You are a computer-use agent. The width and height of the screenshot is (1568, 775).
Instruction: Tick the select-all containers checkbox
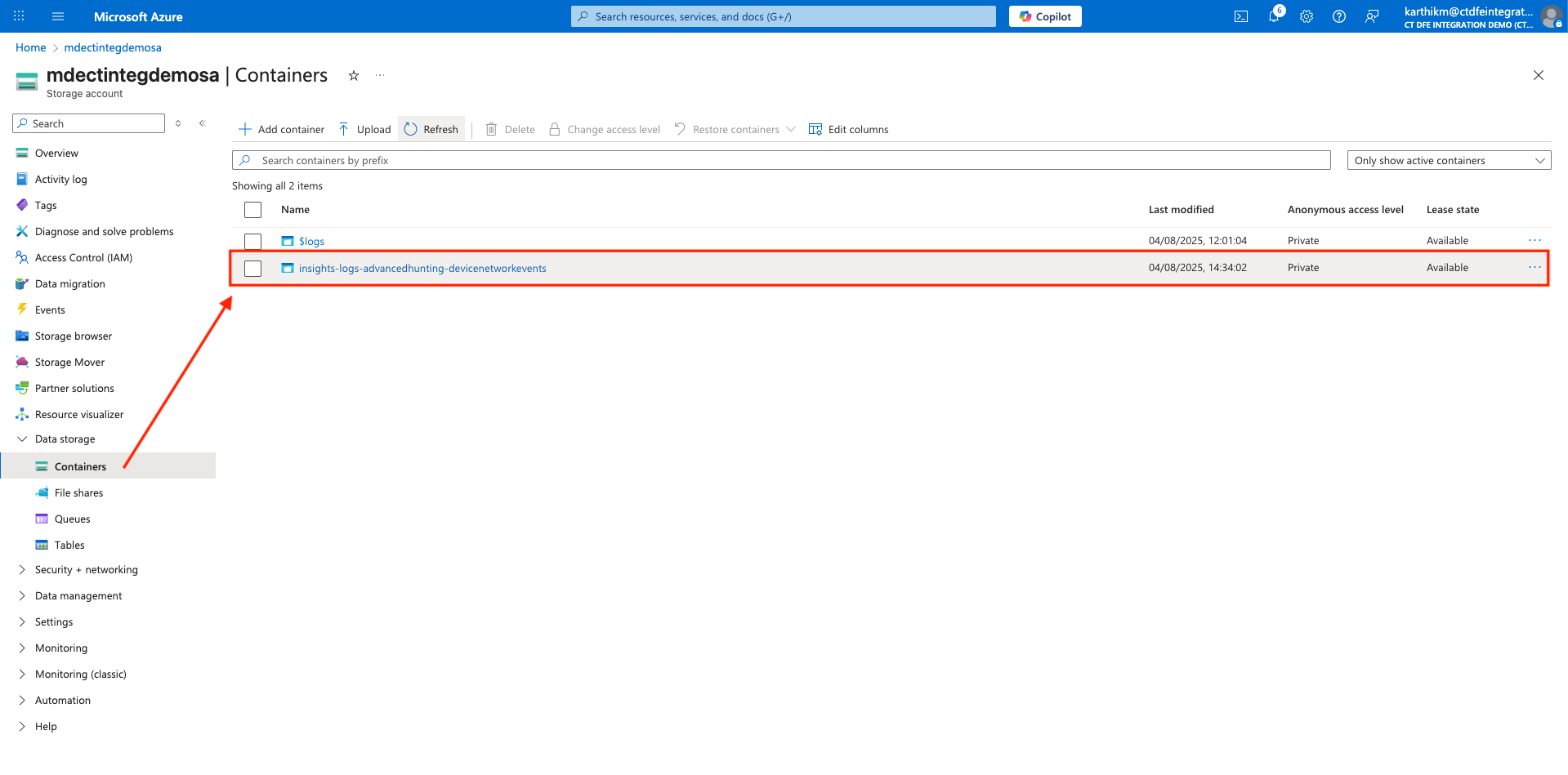(x=253, y=210)
